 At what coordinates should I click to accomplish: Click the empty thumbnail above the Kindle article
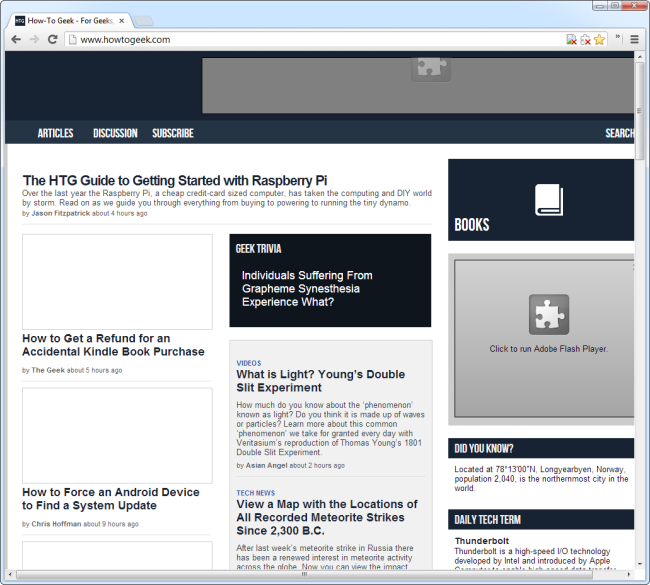click(117, 282)
